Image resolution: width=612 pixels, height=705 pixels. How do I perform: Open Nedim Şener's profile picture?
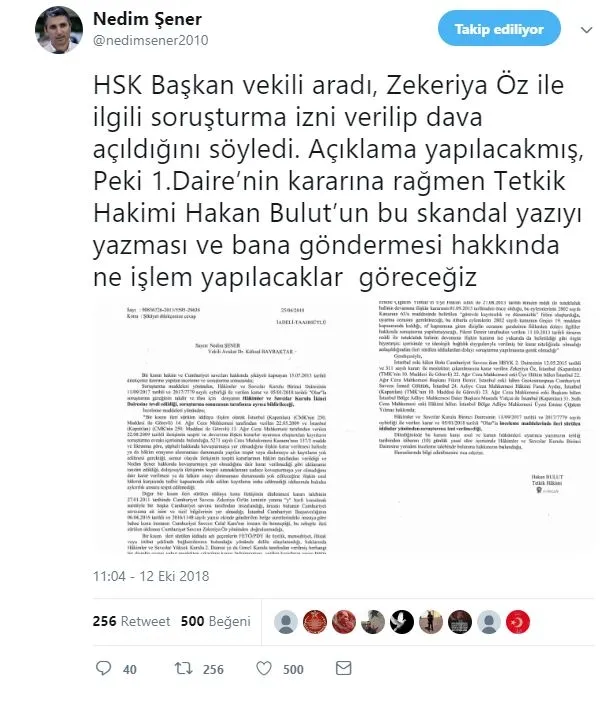59,30
